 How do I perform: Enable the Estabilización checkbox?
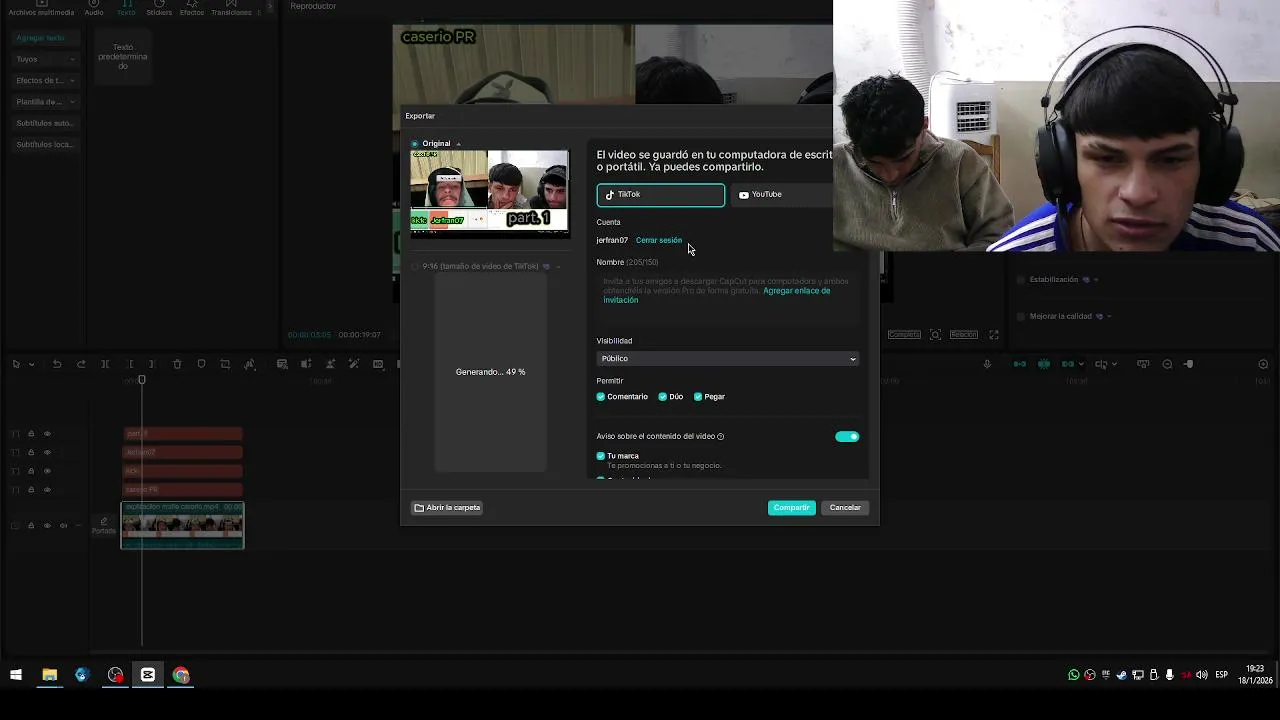[x=1020, y=280]
